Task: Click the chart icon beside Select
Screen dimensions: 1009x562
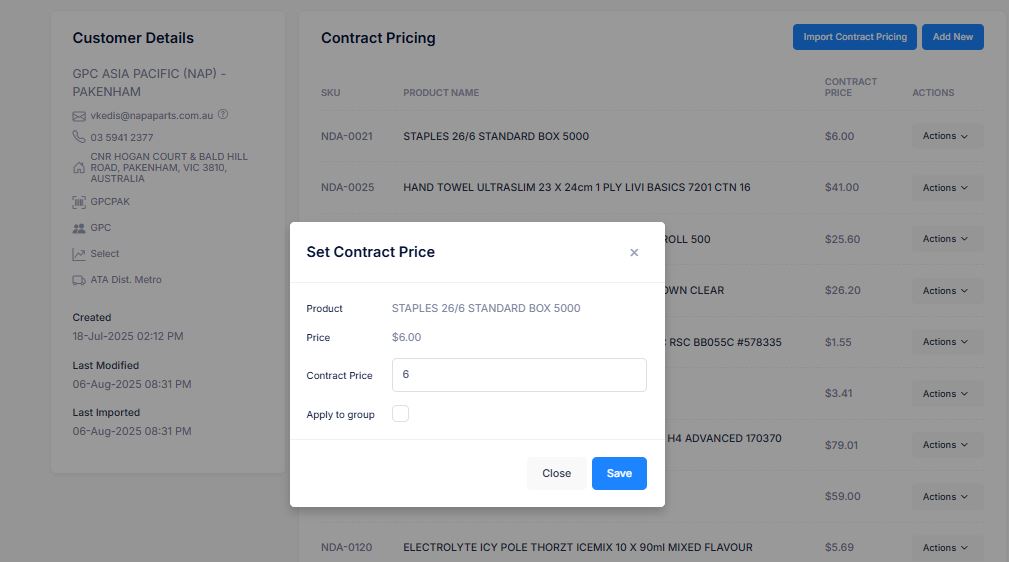Action: click(x=79, y=254)
